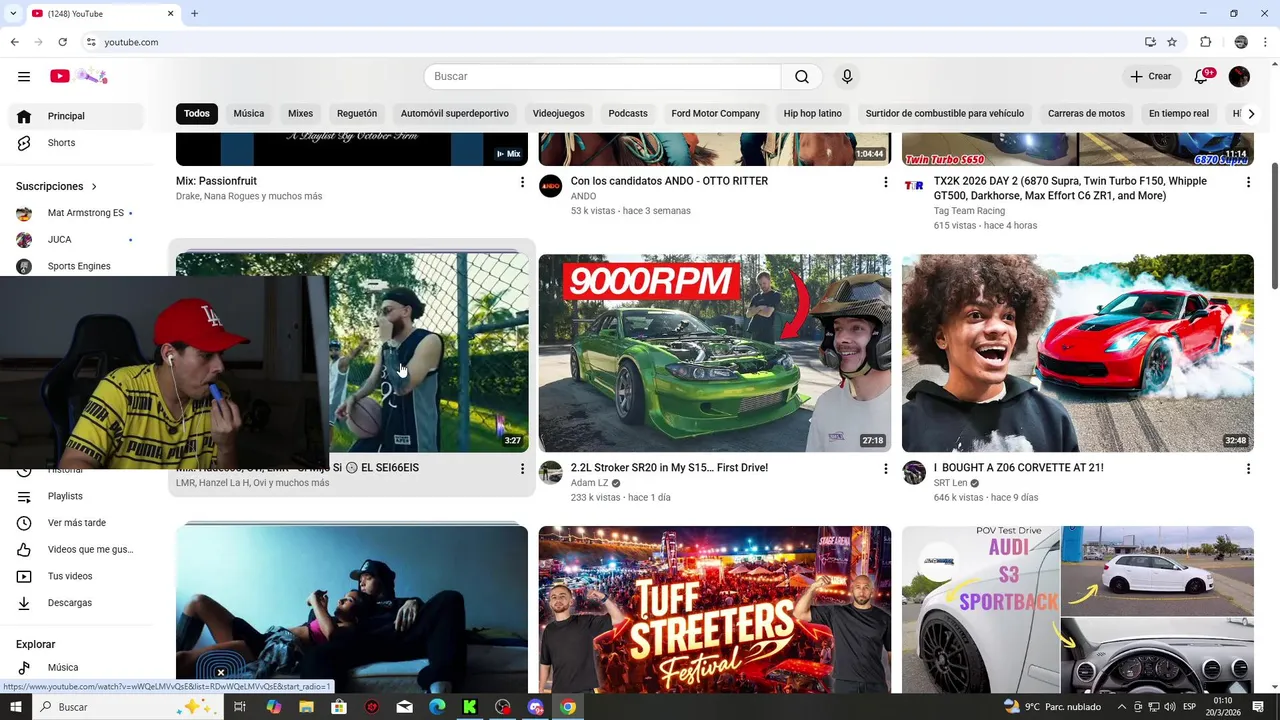Open Tuff Streeters Festival thumbnail
Image resolution: width=1280 pixels, height=720 pixels.
[x=715, y=609]
